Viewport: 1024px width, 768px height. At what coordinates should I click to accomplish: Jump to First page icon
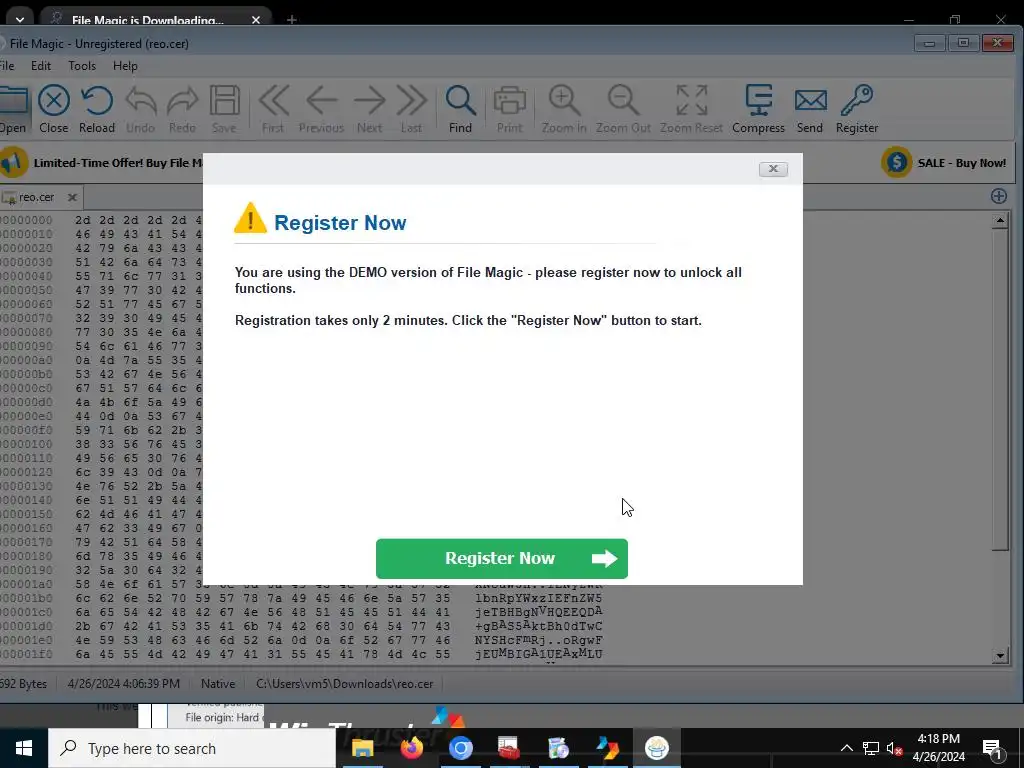273,109
